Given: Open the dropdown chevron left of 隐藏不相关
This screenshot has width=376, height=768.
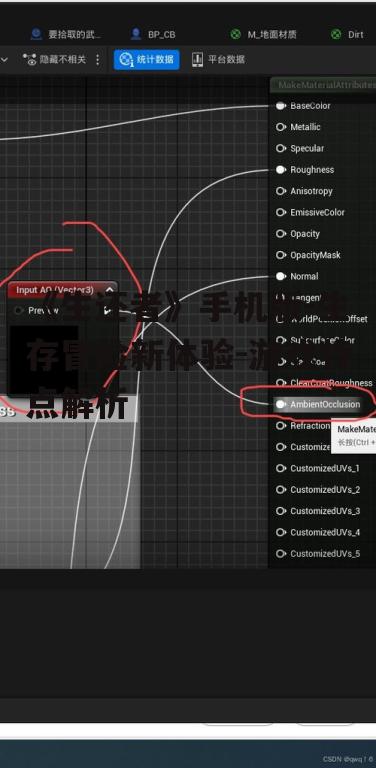Looking at the screenshot, I should (x=4, y=60).
